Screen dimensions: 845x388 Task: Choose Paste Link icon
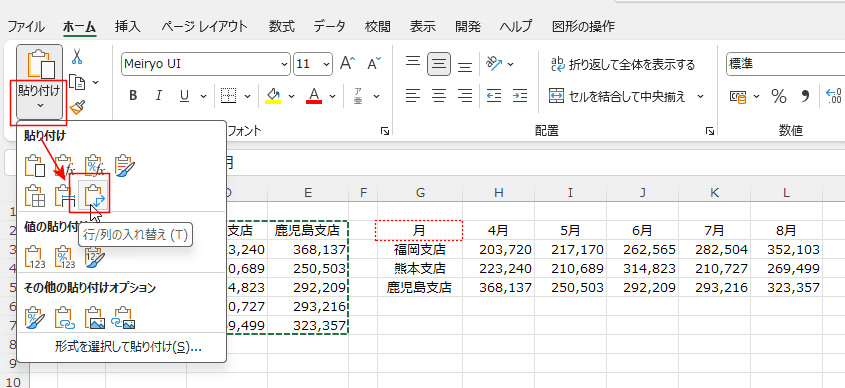pos(65,318)
